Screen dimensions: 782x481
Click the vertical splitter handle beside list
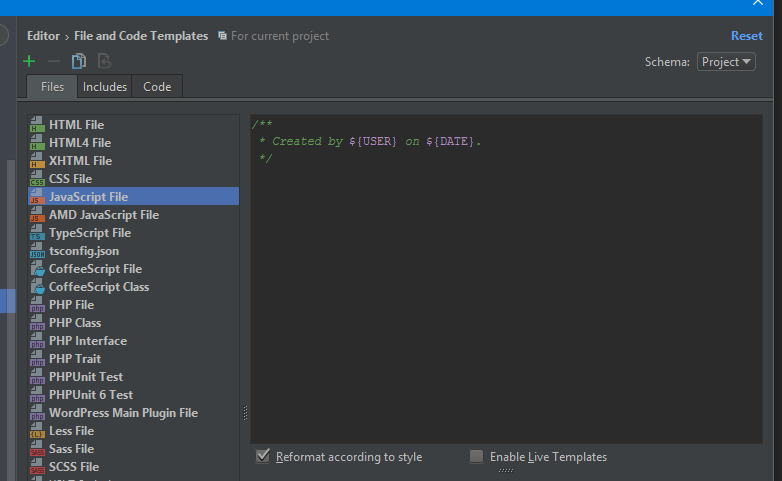coord(245,413)
